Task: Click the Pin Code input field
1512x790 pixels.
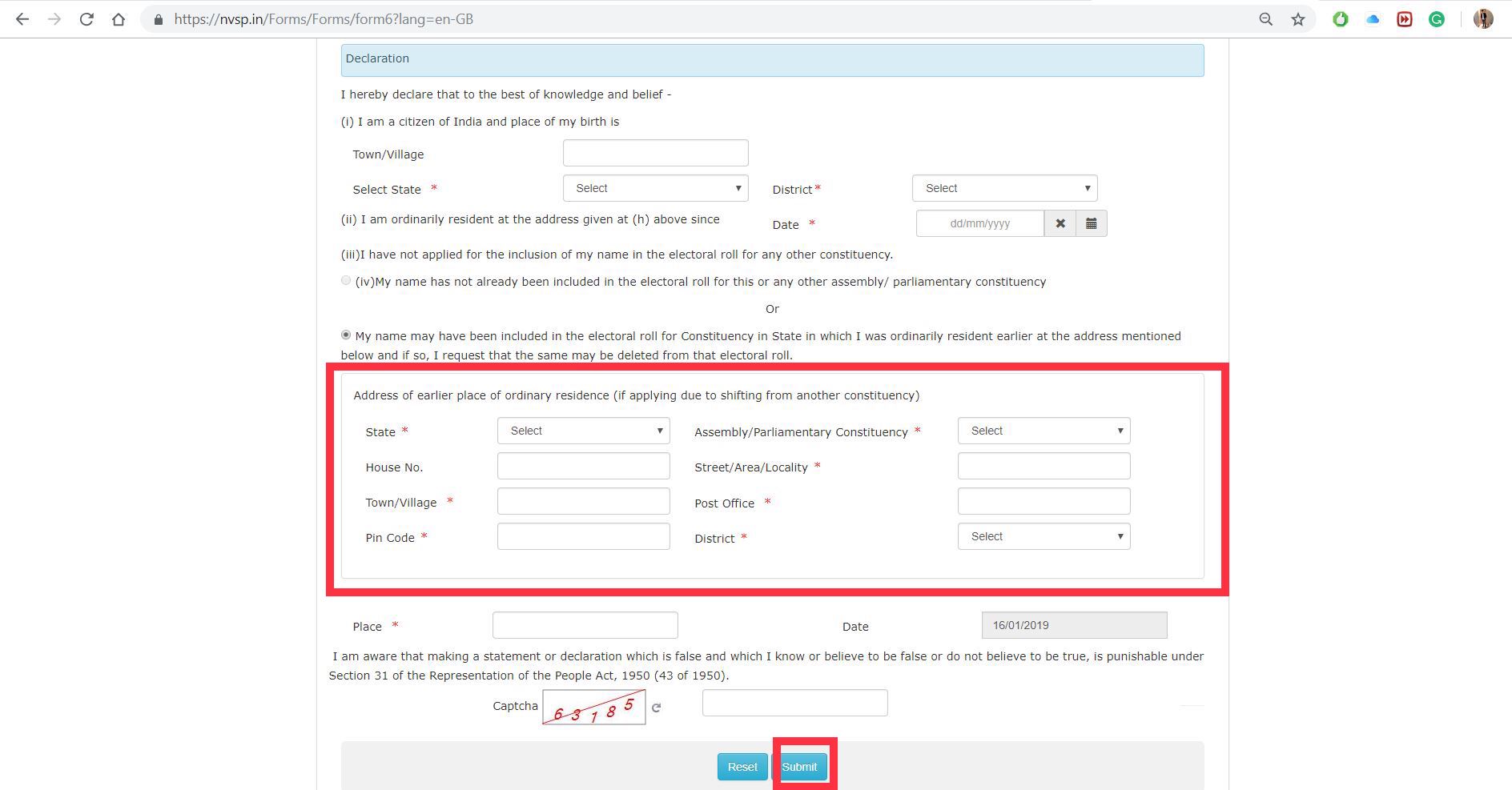Action: pos(583,536)
